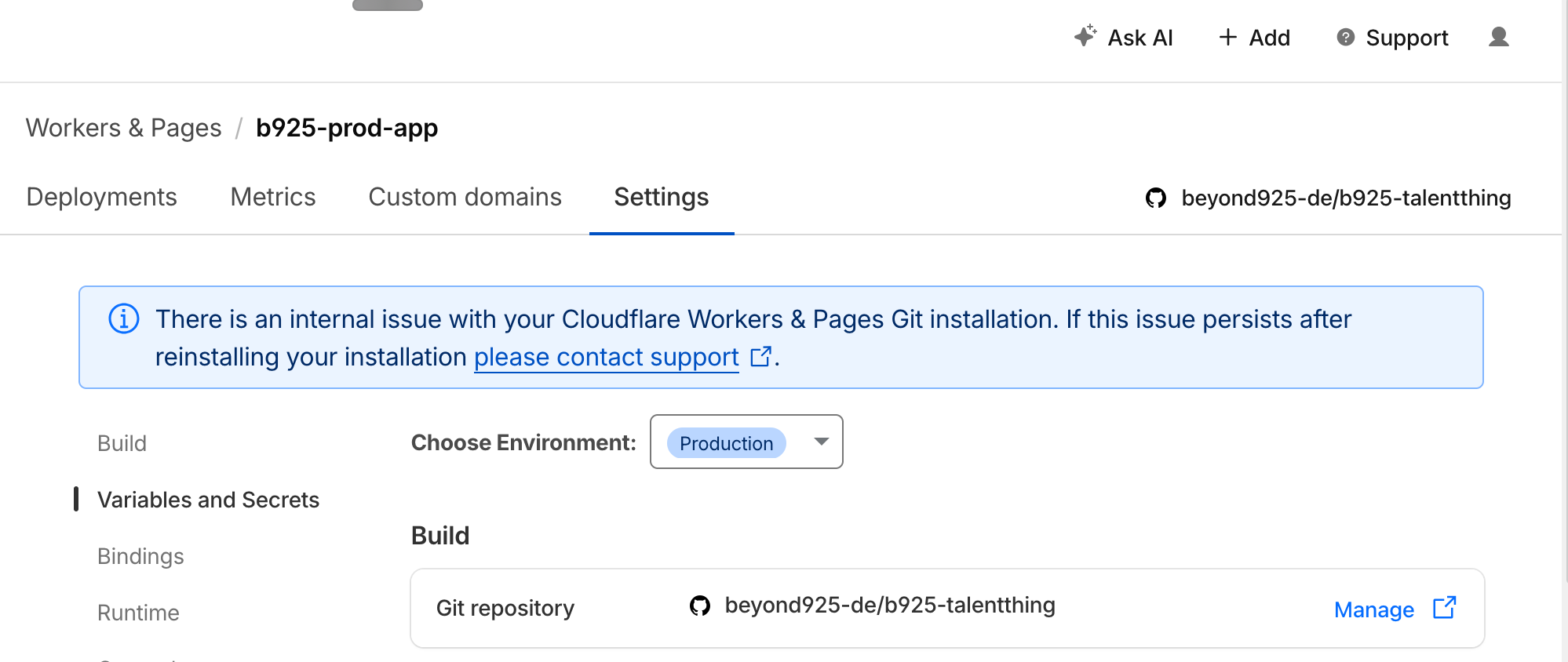Expand the Choose Environment dropdown arrow
Screen dimensions: 1568x662
pyautogui.click(x=821, y=442)
